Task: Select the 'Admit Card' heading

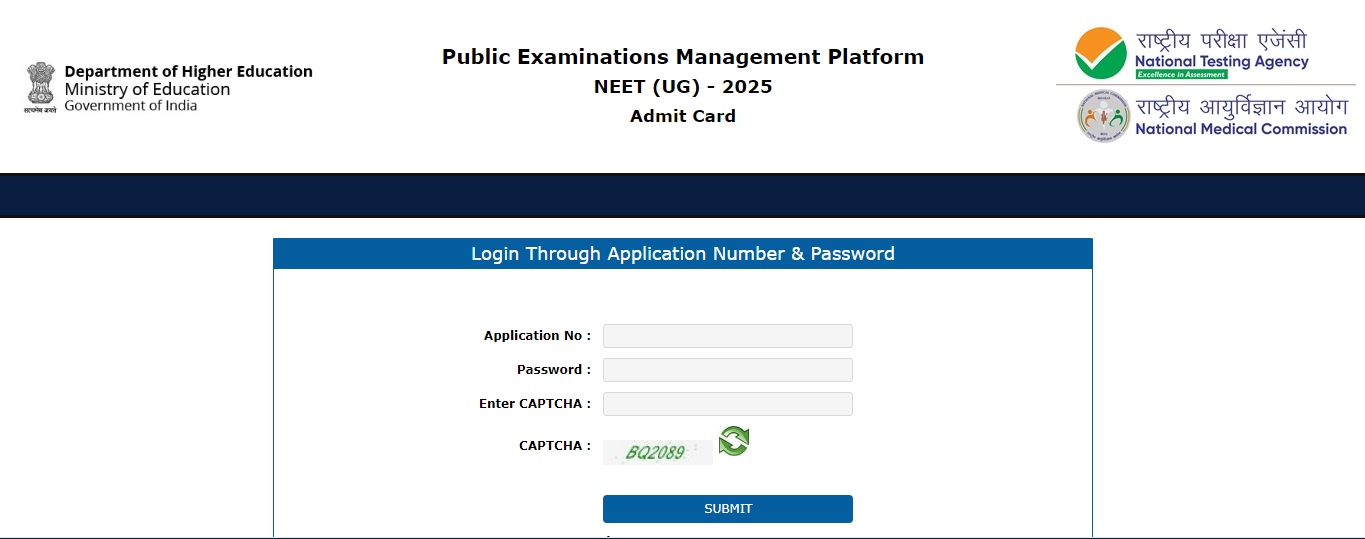Action: [683, 116]
